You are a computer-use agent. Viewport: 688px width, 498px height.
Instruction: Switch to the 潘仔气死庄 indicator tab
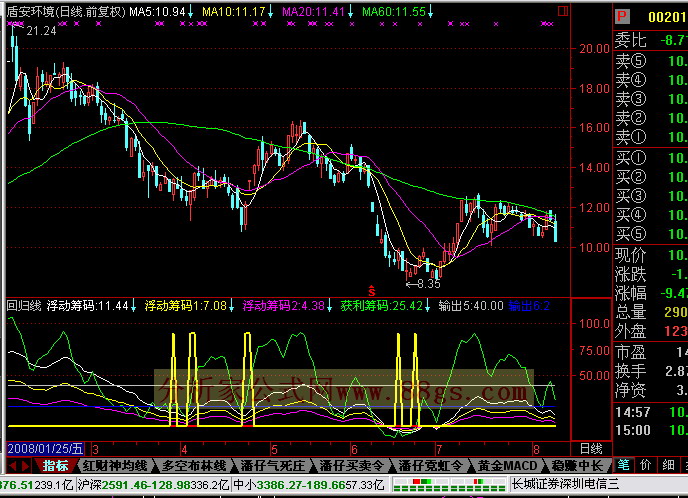pyautogui.click(x=272, y=466)
